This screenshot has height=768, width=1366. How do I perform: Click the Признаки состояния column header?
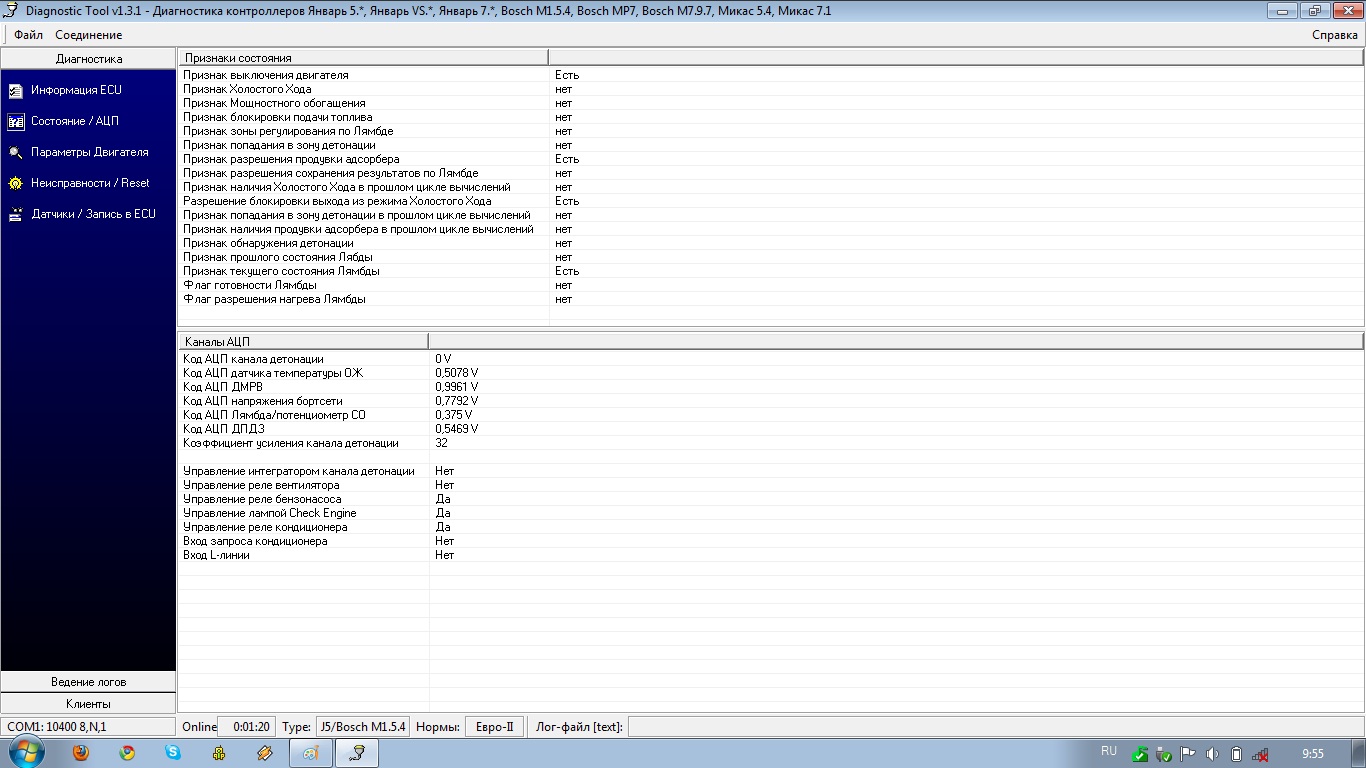pyautogui.click(x=363, y=58)
